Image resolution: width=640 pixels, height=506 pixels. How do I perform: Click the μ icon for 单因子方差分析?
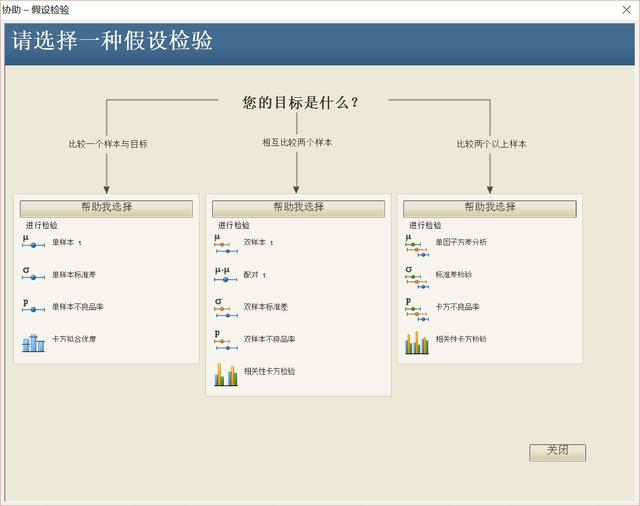click(417, 246)
